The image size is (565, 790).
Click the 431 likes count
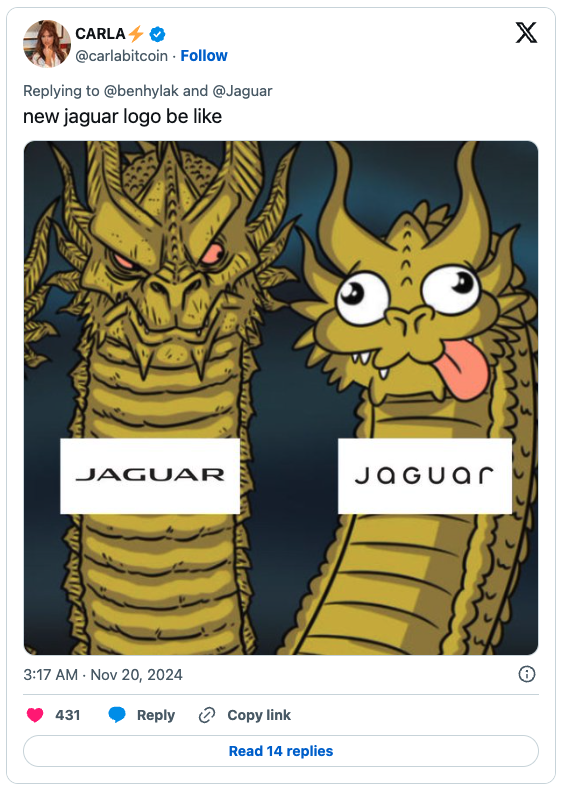click(x=68, y=715)
